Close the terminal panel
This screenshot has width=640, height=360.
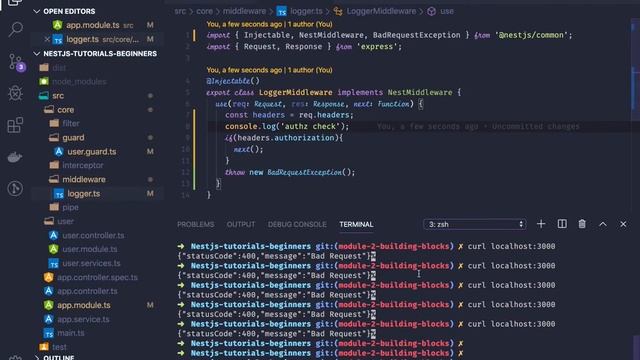(623, 224)
